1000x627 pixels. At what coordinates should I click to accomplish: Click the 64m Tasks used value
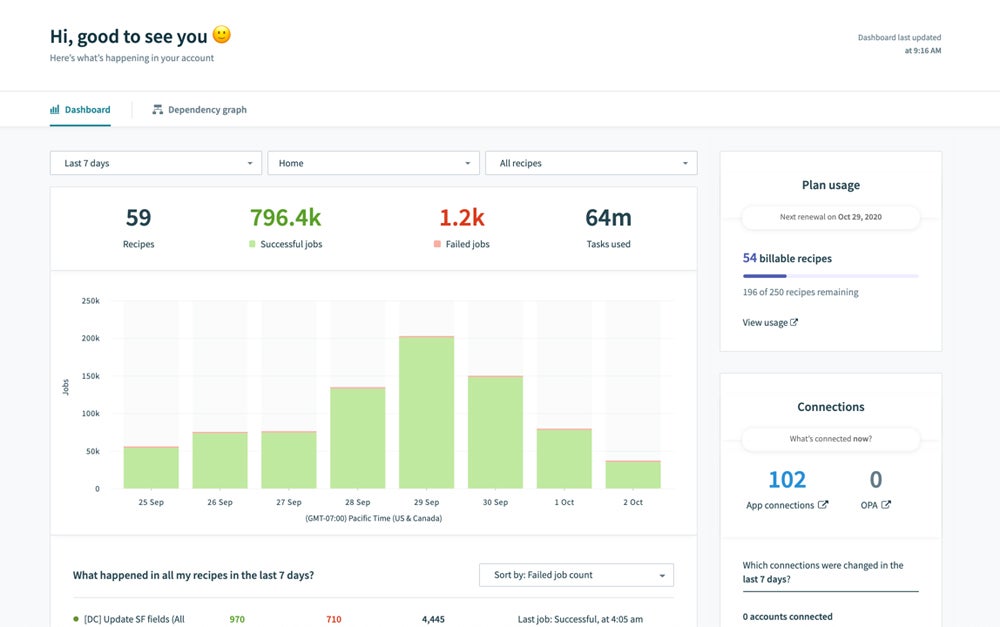[608, 218]
